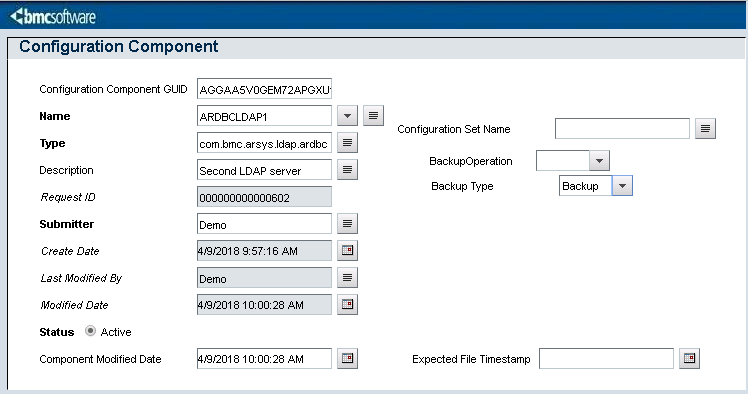Click the Status label

click(57, 332)
